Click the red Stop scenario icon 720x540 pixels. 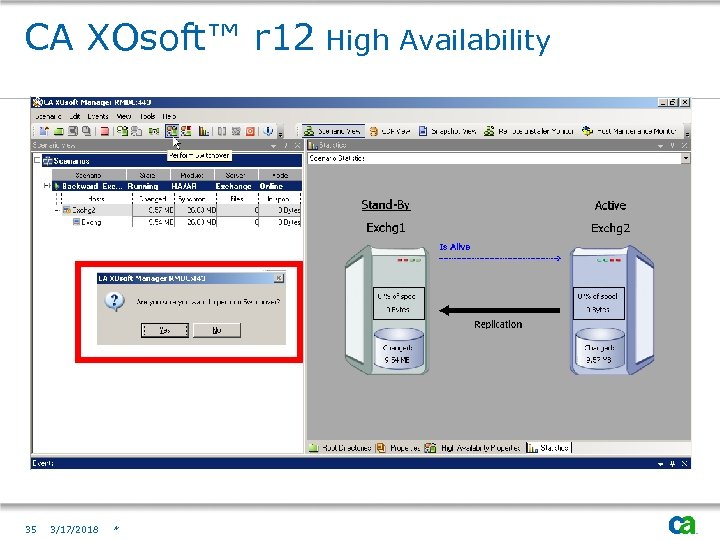click(x=105, y=131)
